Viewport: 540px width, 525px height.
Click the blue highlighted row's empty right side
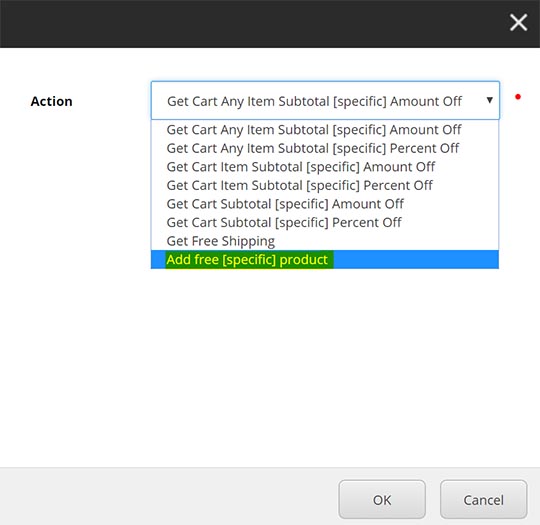coord(416,259)
